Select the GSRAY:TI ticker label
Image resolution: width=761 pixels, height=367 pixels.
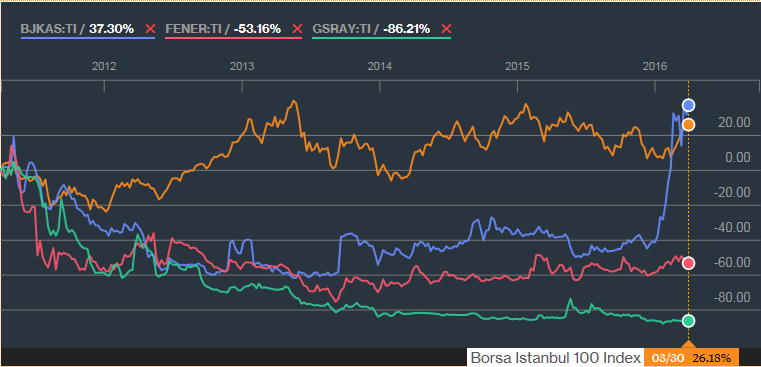click(343, 29)
